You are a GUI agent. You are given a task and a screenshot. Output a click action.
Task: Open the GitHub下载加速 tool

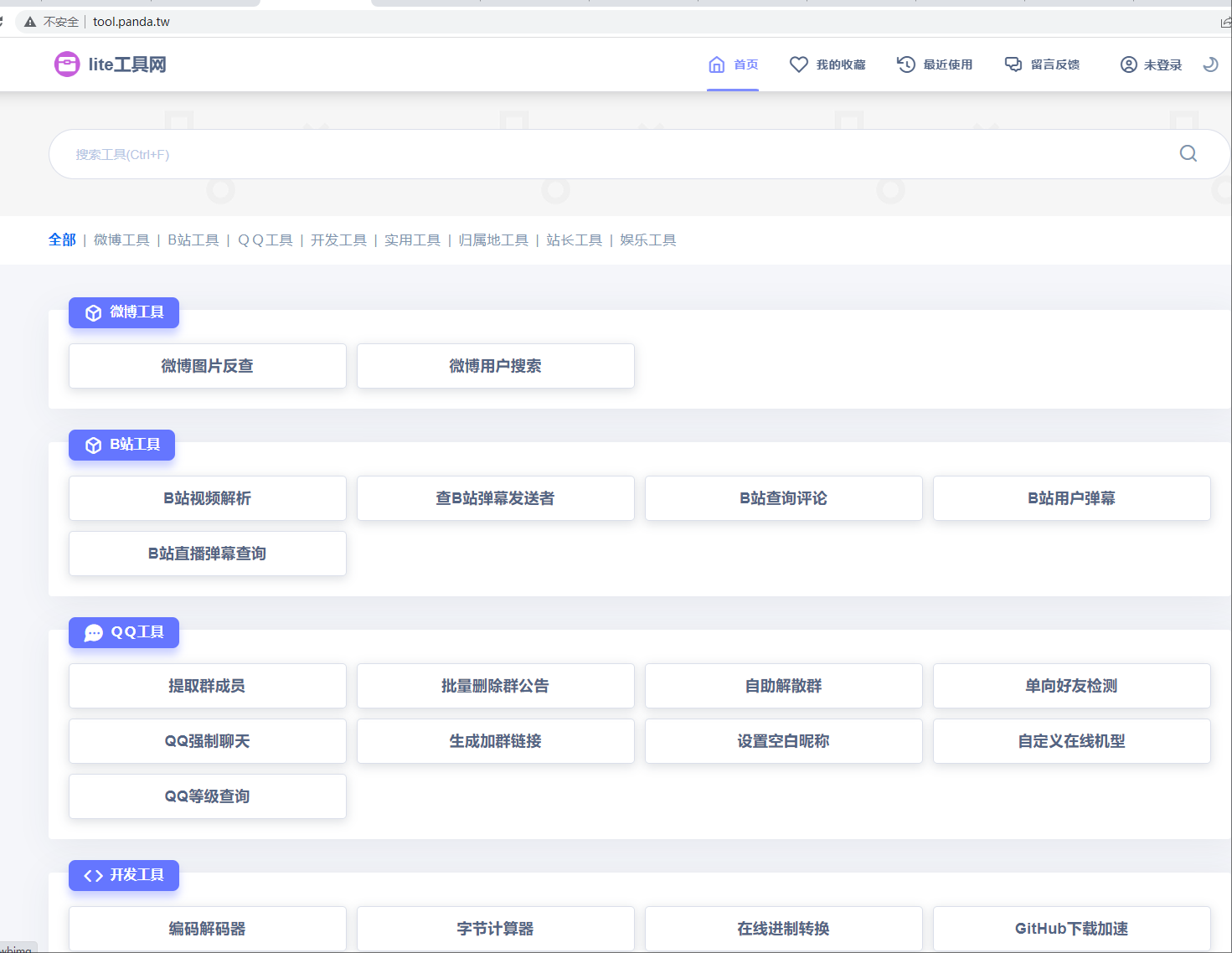coord(1072,929)
